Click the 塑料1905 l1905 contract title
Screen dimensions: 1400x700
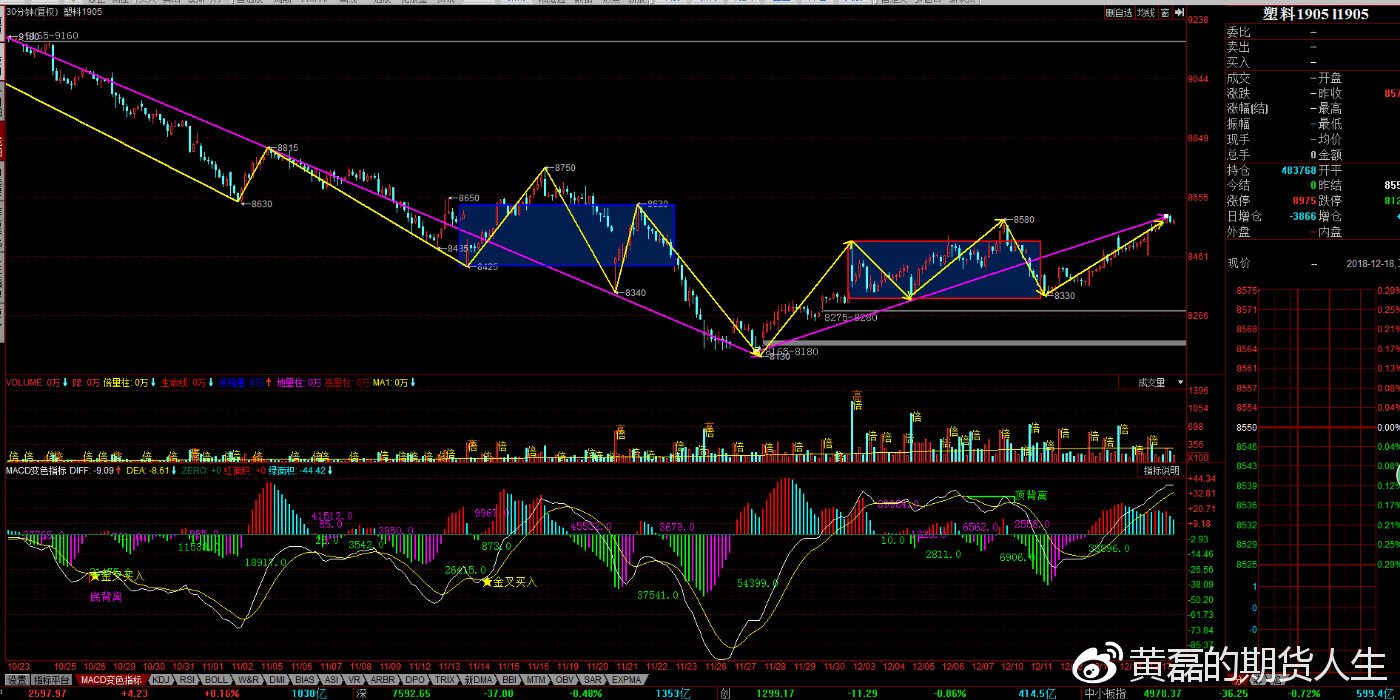point(1315,14)
